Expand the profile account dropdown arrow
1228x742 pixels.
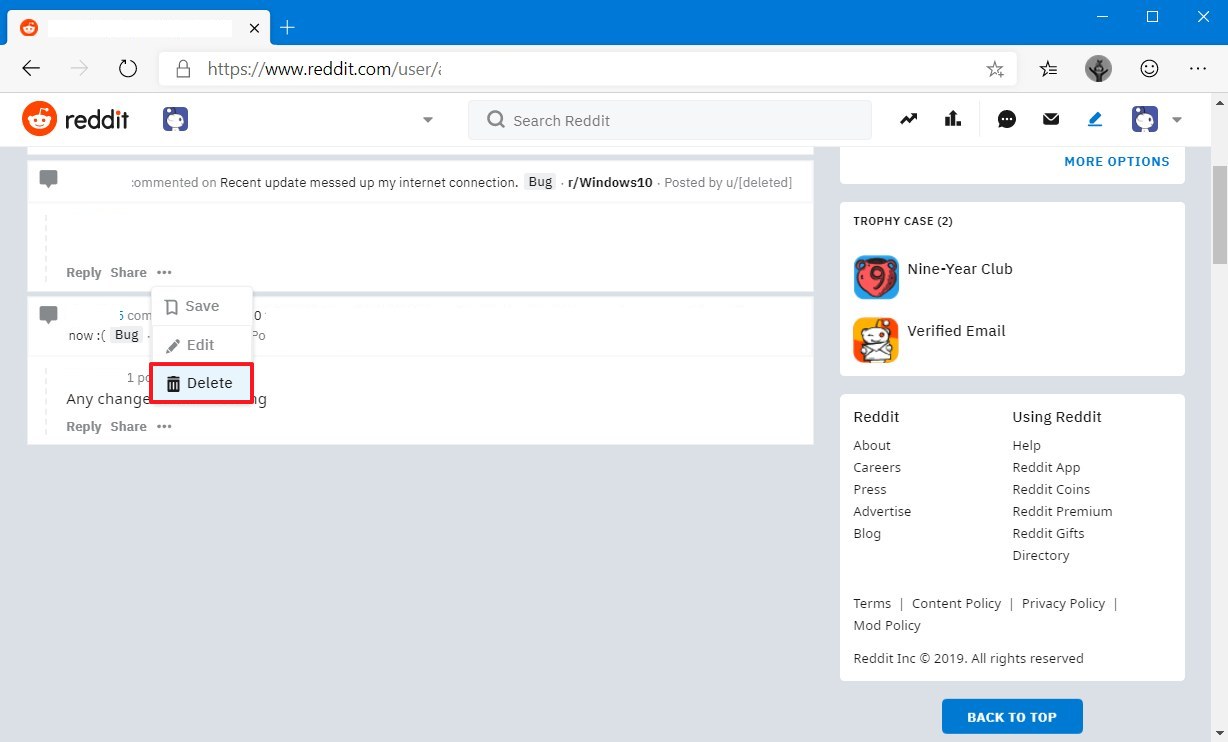[x=1177, y=119]
